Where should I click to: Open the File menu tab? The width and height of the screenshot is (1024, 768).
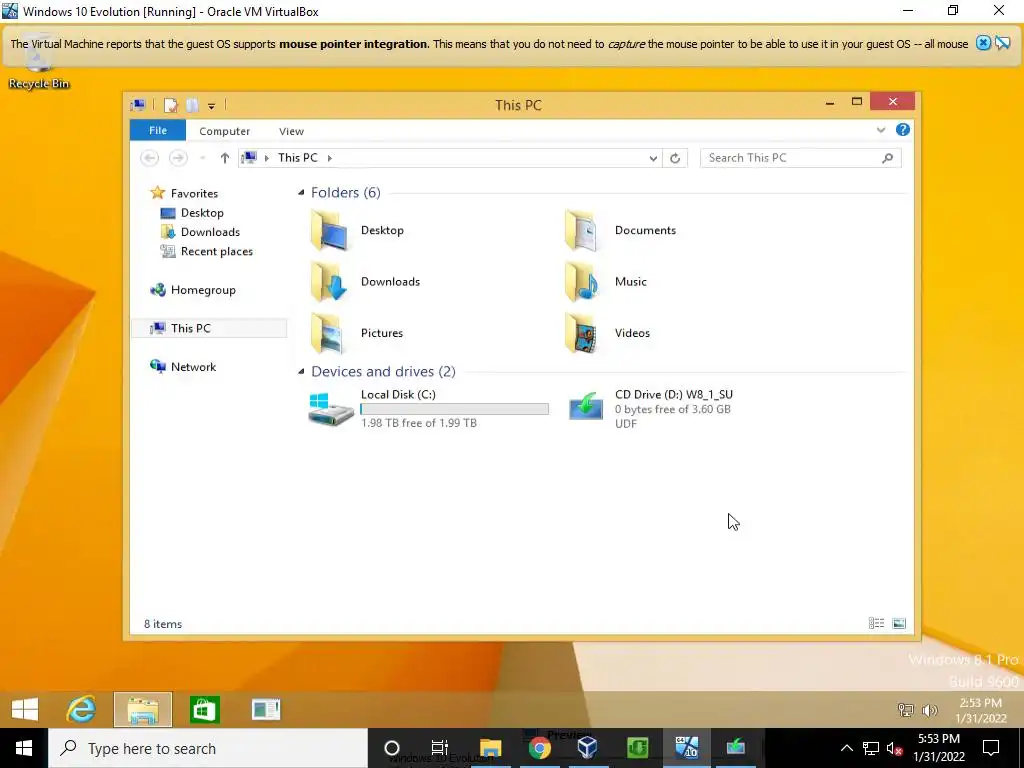[158, 131]
